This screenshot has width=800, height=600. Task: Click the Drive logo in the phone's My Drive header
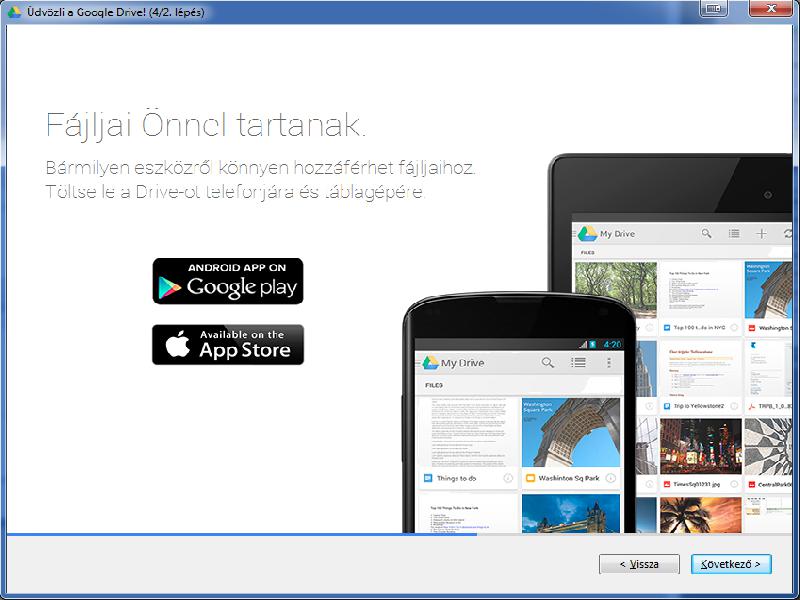430,363
